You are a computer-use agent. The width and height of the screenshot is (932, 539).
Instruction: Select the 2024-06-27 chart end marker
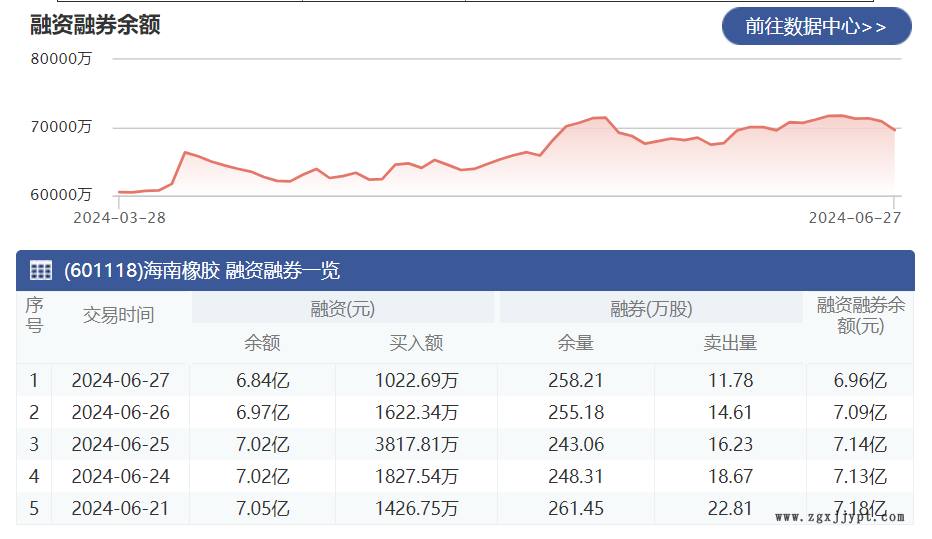pyautogui.click(x=855, y=218)
